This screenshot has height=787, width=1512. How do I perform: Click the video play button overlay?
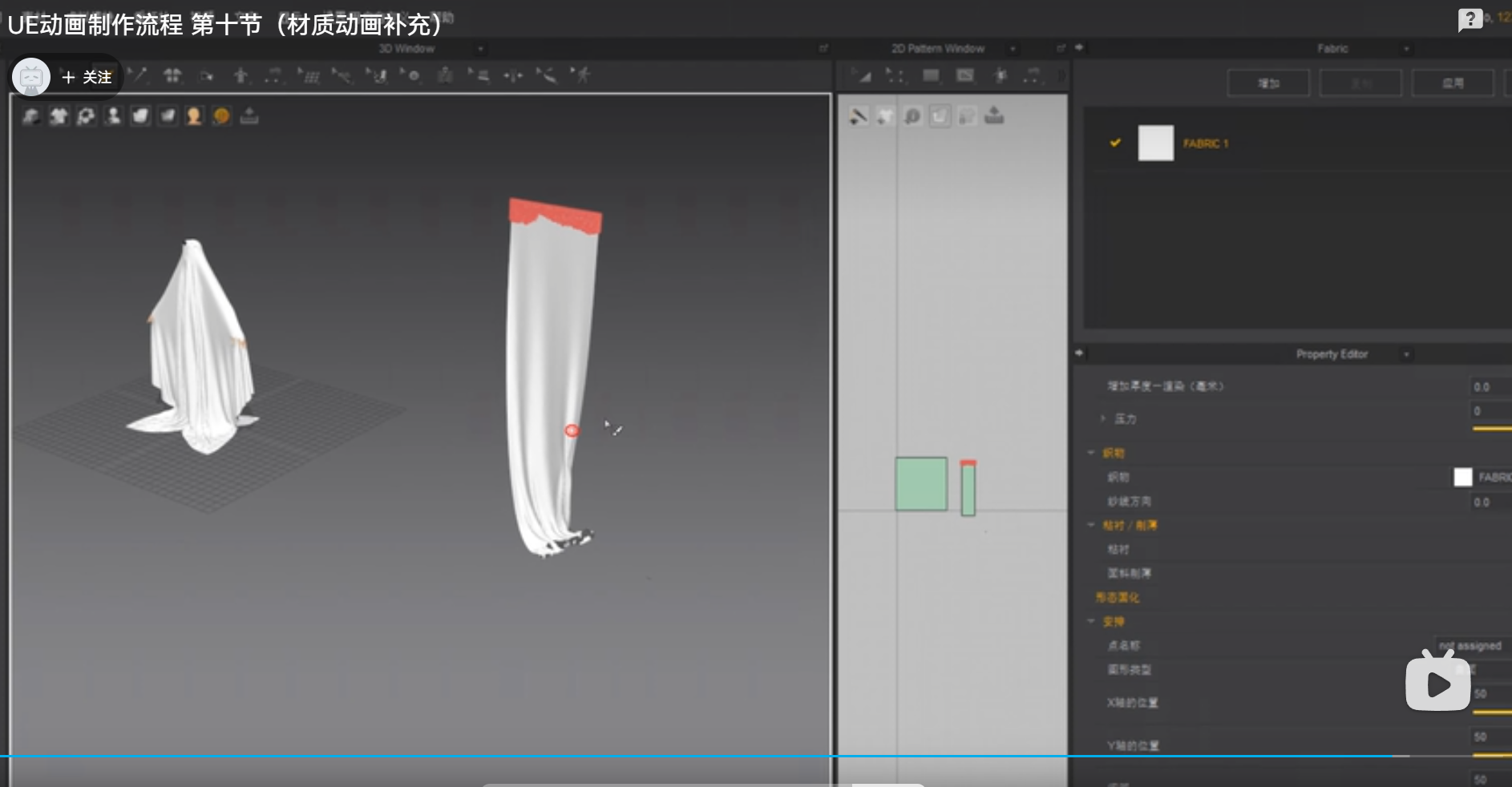pos(1438,681)
